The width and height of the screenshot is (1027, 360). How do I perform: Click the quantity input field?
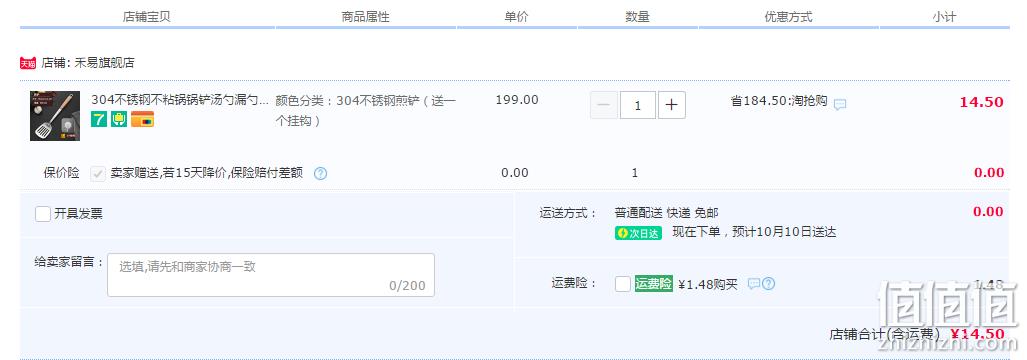(638, 105)
